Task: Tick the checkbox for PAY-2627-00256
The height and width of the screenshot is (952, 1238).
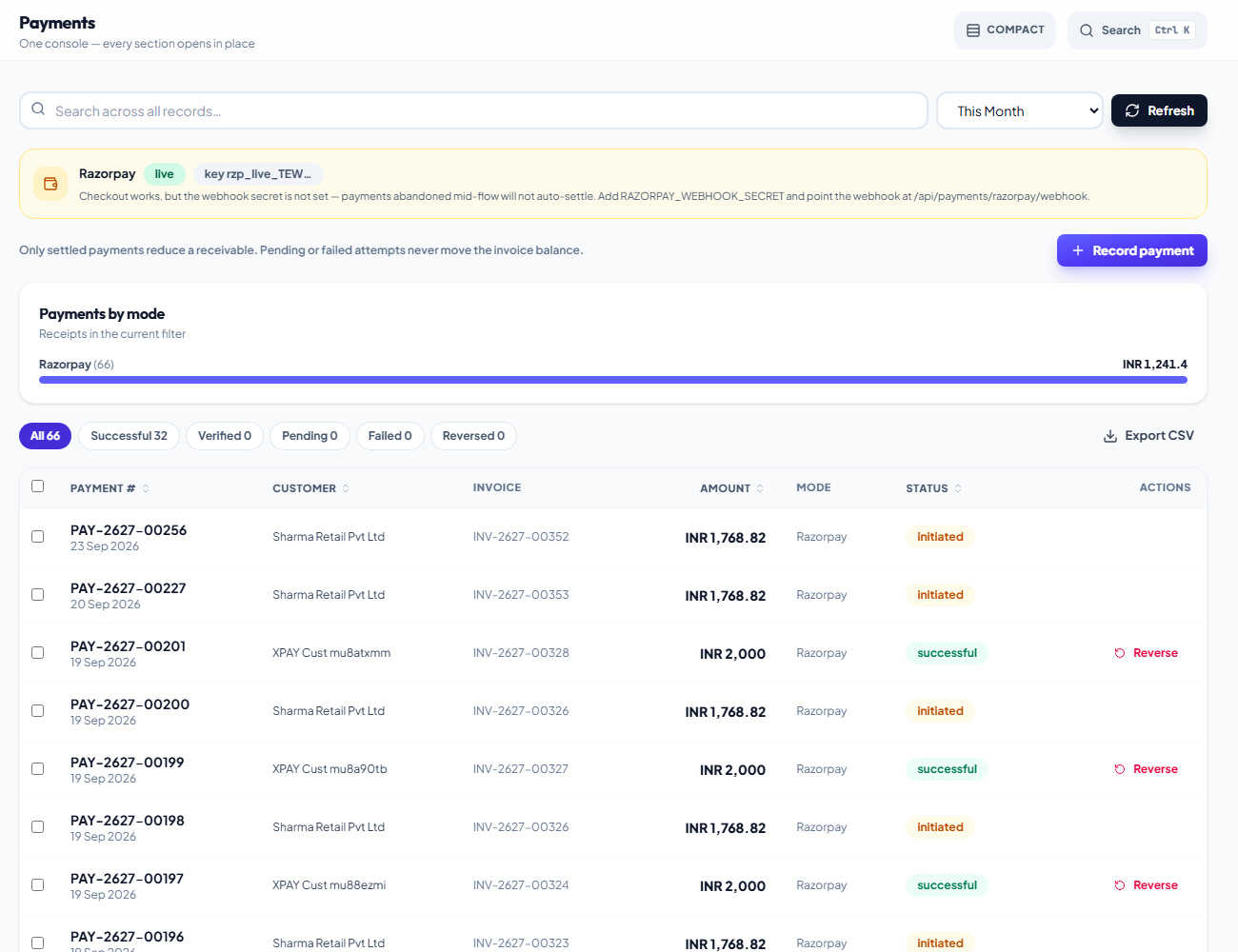Action: point(38,537)
